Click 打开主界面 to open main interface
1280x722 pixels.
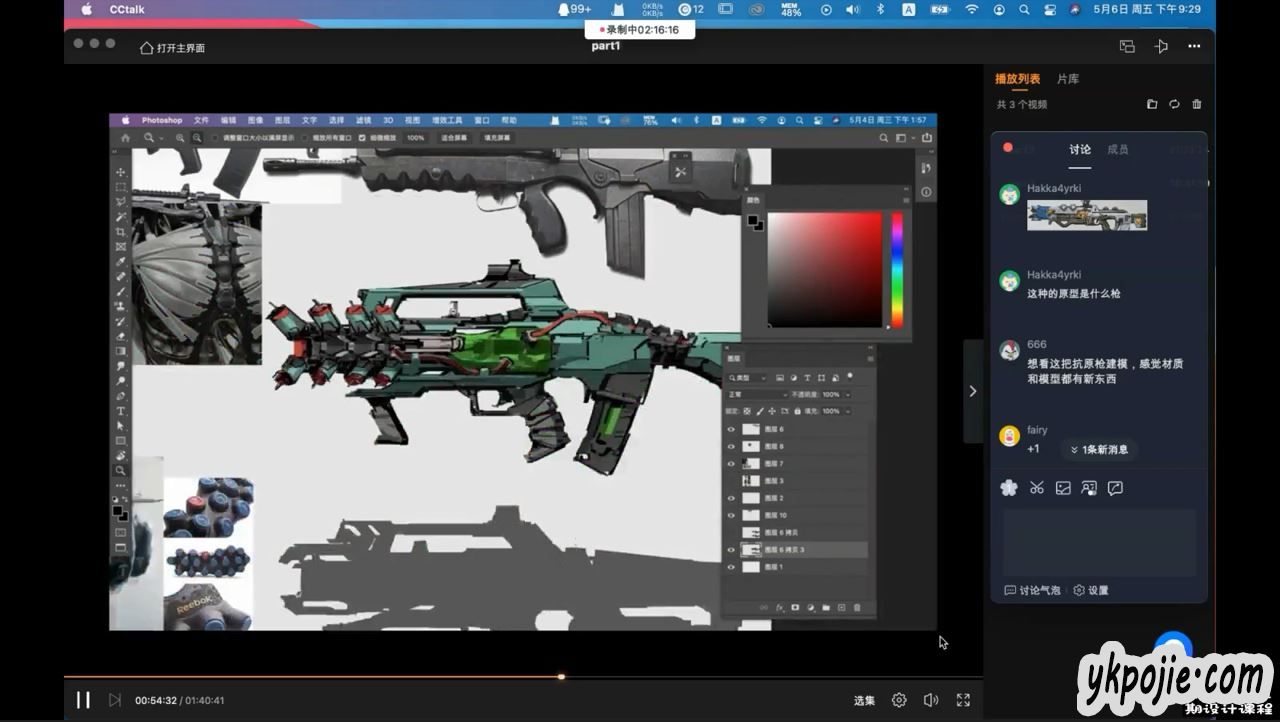(173, 47)
